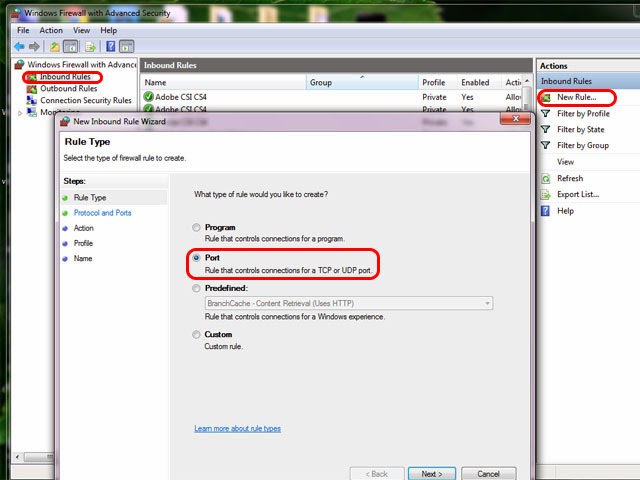Click Refresh in Actions pane
Viewport: 640px width, 480px height.
click(x=570, y=178)
